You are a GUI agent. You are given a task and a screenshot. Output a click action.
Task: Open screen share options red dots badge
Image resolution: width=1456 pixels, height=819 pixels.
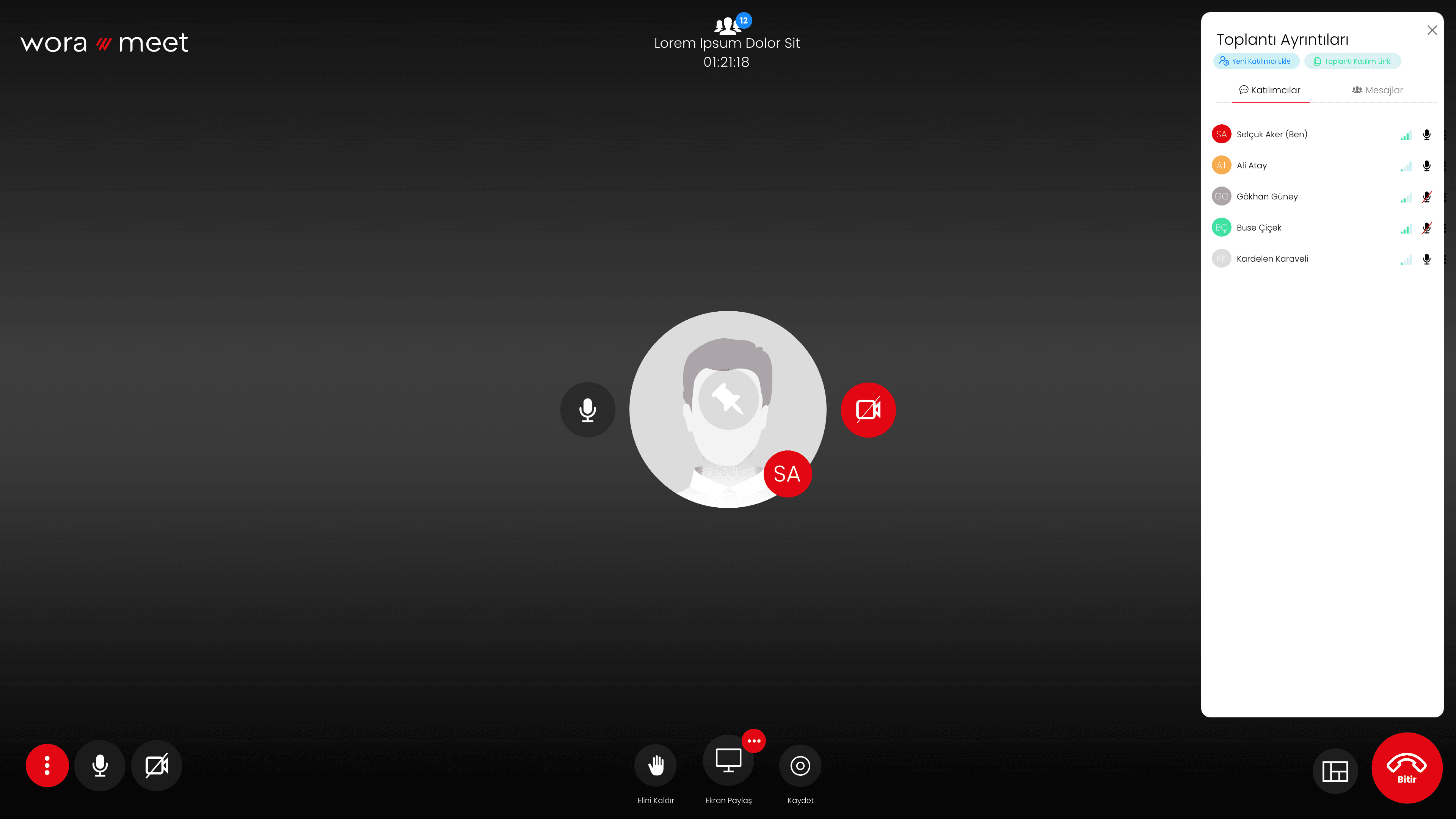754,741
